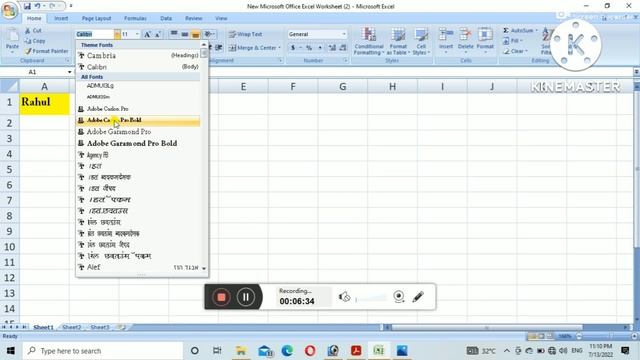Click the Middle Align icon

coord(185,34)
